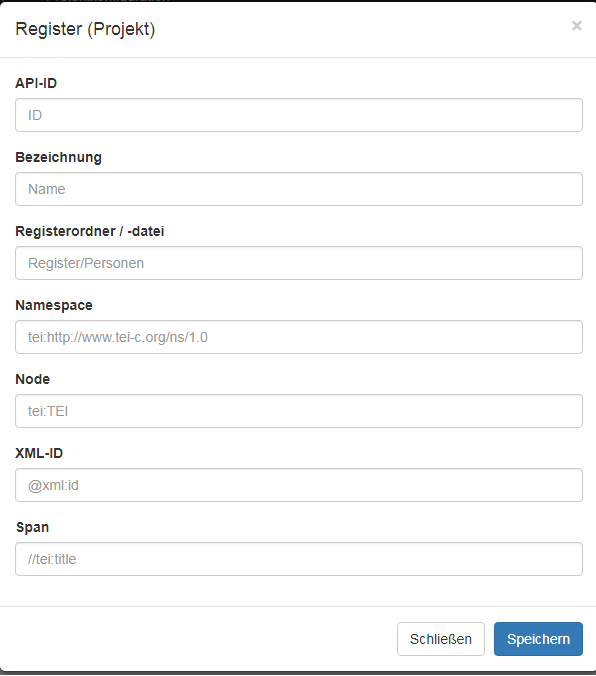Click the Namespace input field
Viewport: 596px width, 676px height.
[x=299, y=337]
